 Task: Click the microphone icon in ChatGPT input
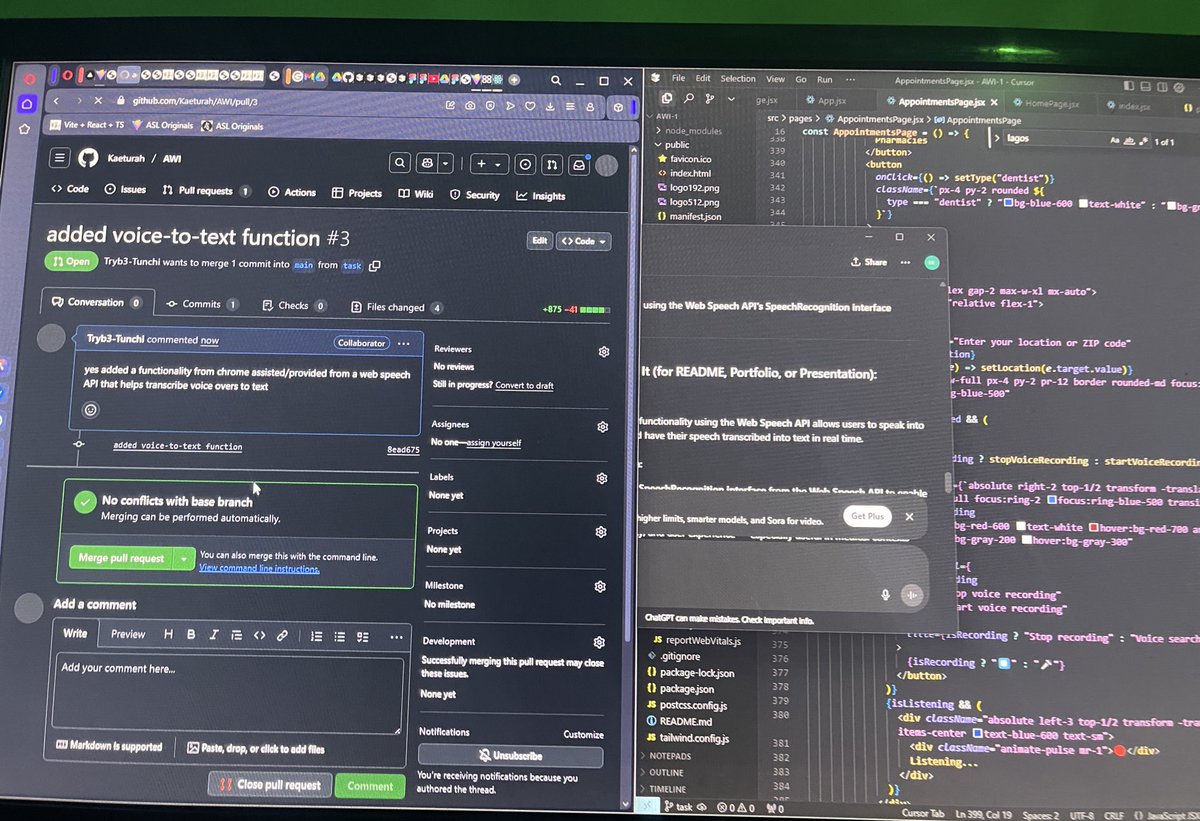pyautogui.click(x=885, y=595)
